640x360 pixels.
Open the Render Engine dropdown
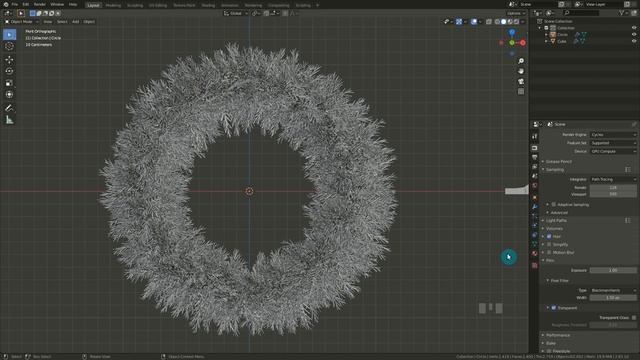click(613, 135)
